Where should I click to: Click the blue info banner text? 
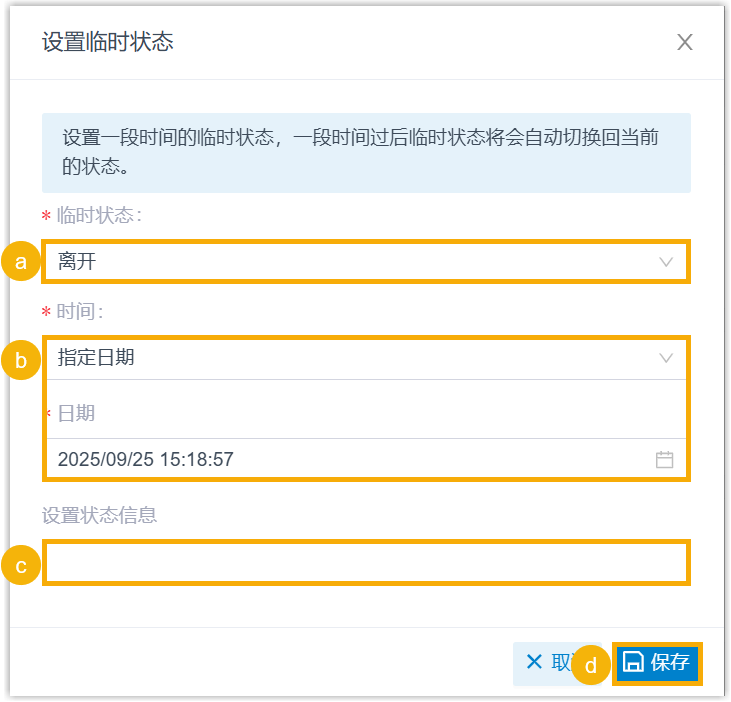pos(360,152)
